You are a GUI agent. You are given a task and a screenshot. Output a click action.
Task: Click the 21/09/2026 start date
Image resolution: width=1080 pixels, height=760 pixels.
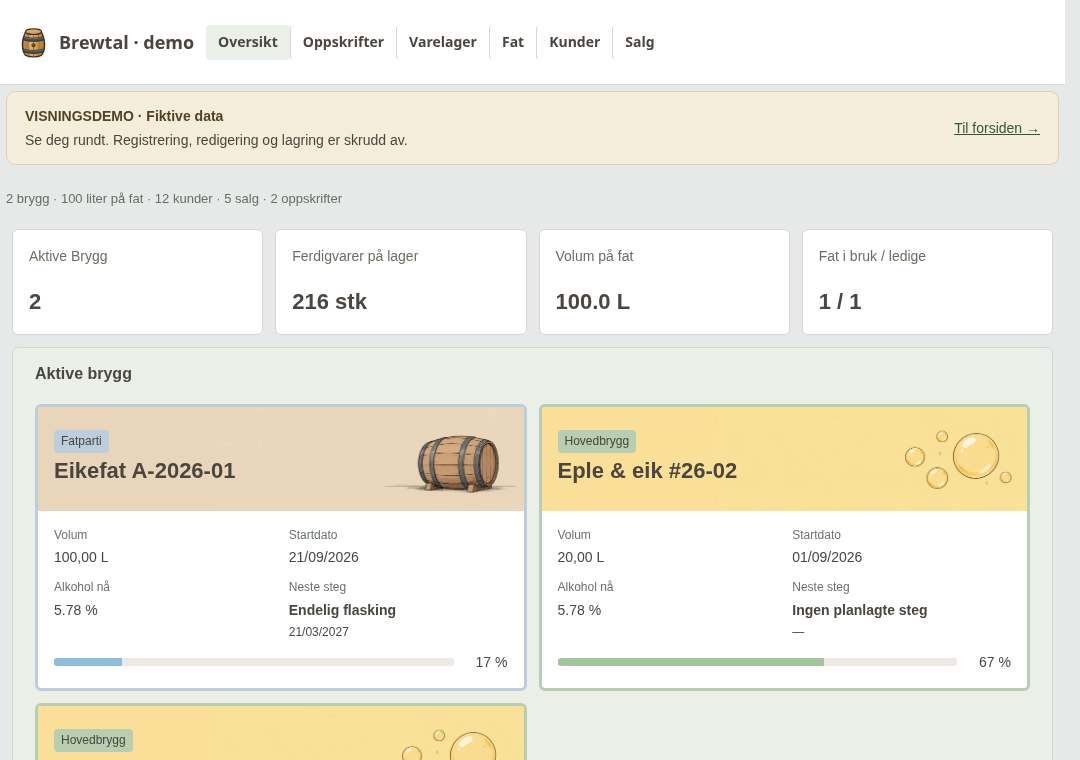pos(324,557)
